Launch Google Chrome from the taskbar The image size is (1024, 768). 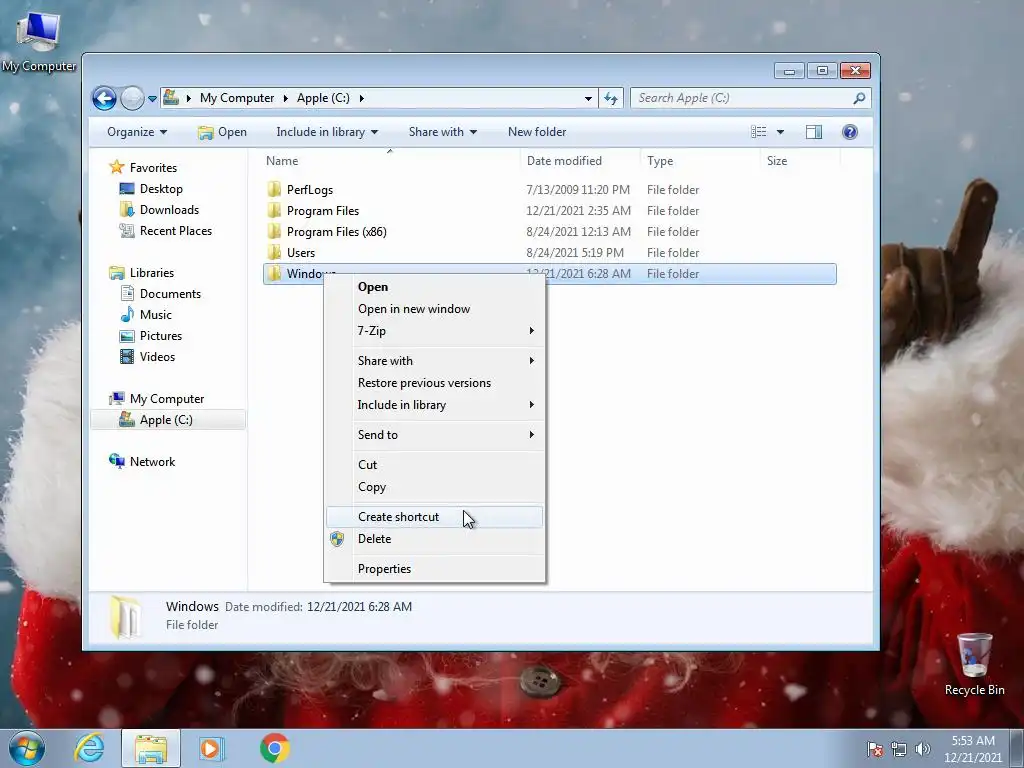tap(274, 748)
